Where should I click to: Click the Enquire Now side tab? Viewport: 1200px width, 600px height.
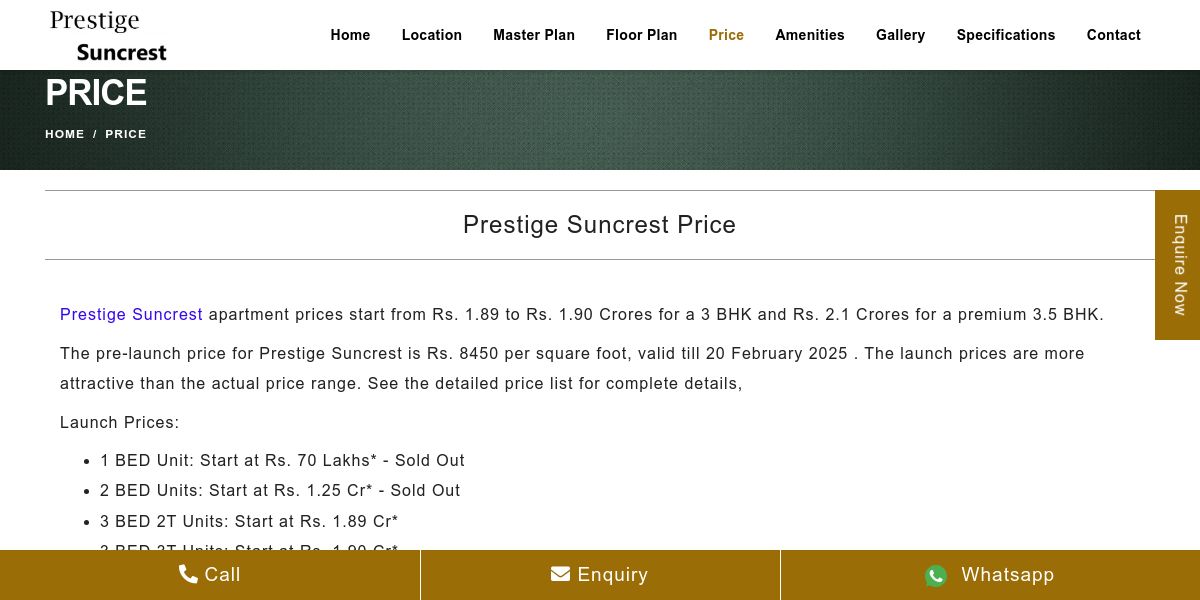click(x=1178, y=265)
